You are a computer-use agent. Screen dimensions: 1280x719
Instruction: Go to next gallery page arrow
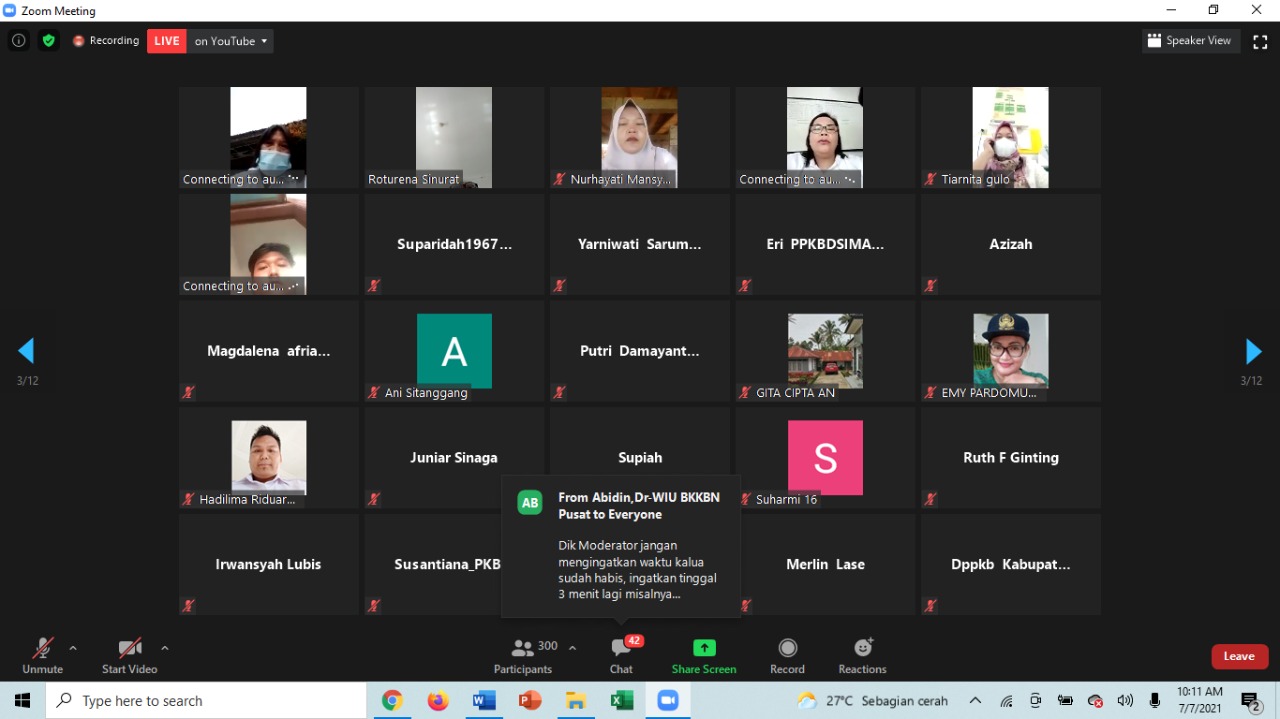tap(1253, 351)
